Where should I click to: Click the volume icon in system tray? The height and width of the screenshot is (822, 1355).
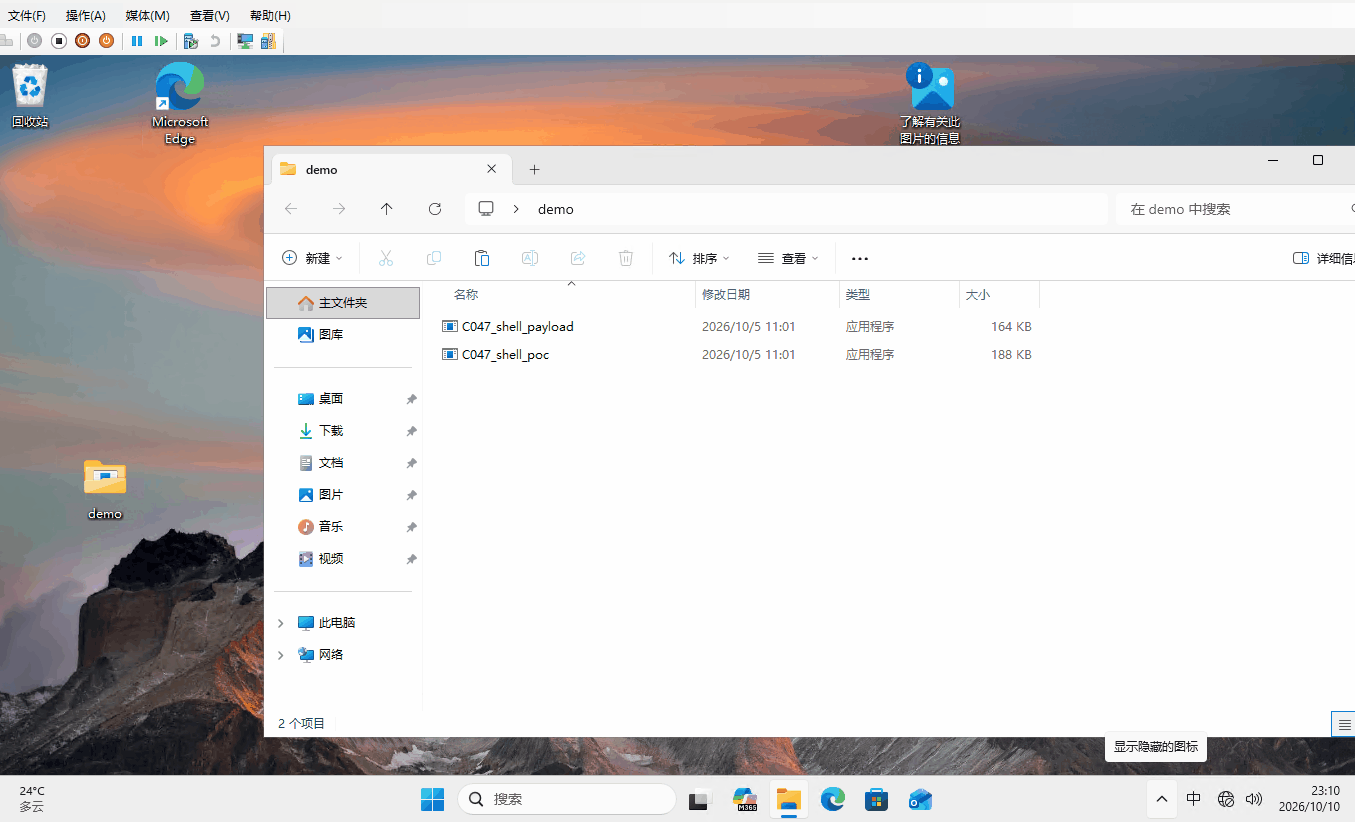click(1254, 799)
